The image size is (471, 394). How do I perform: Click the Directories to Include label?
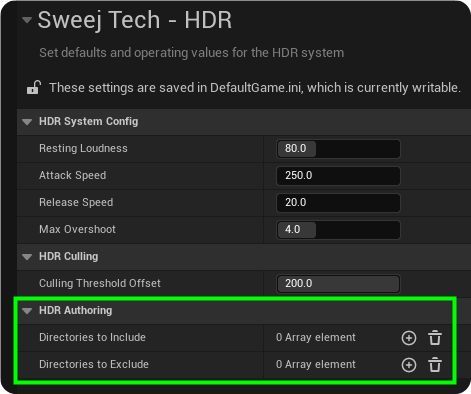point(92,337)
